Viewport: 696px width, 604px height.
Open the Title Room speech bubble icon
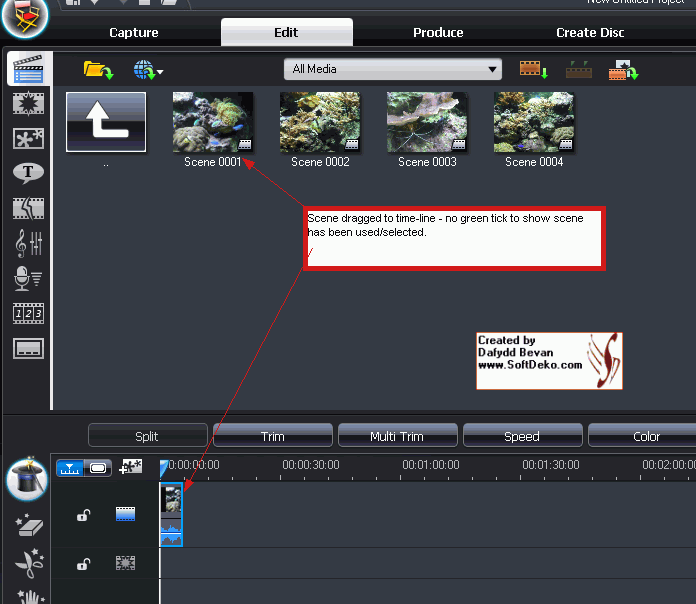pyautogui.click(x=28, y=173)
